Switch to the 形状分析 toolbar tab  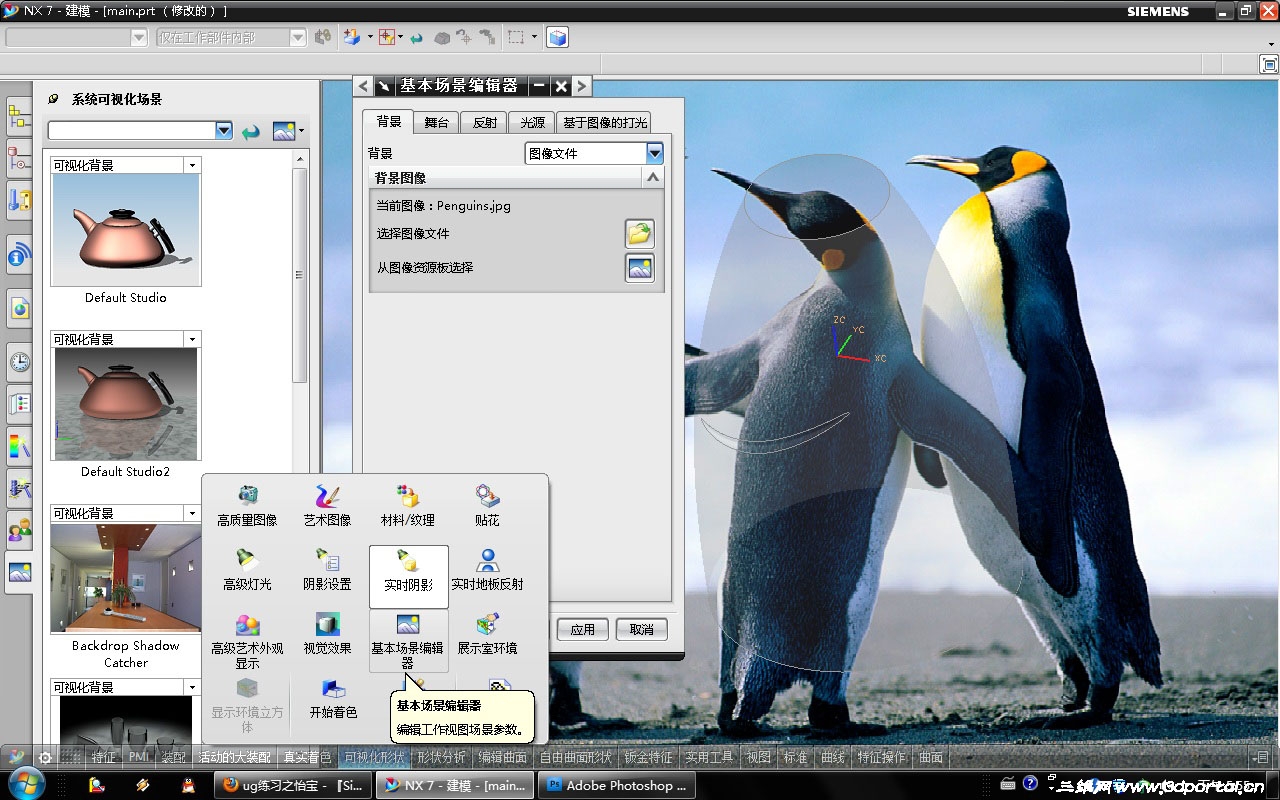pos(441,757)
